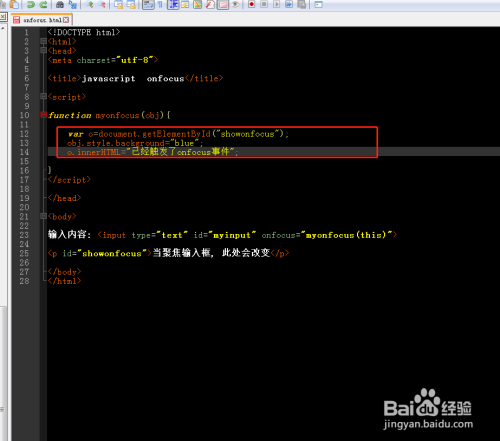
Task: Click the title text 'javascript onfocus'
Action: pos(133,79)
